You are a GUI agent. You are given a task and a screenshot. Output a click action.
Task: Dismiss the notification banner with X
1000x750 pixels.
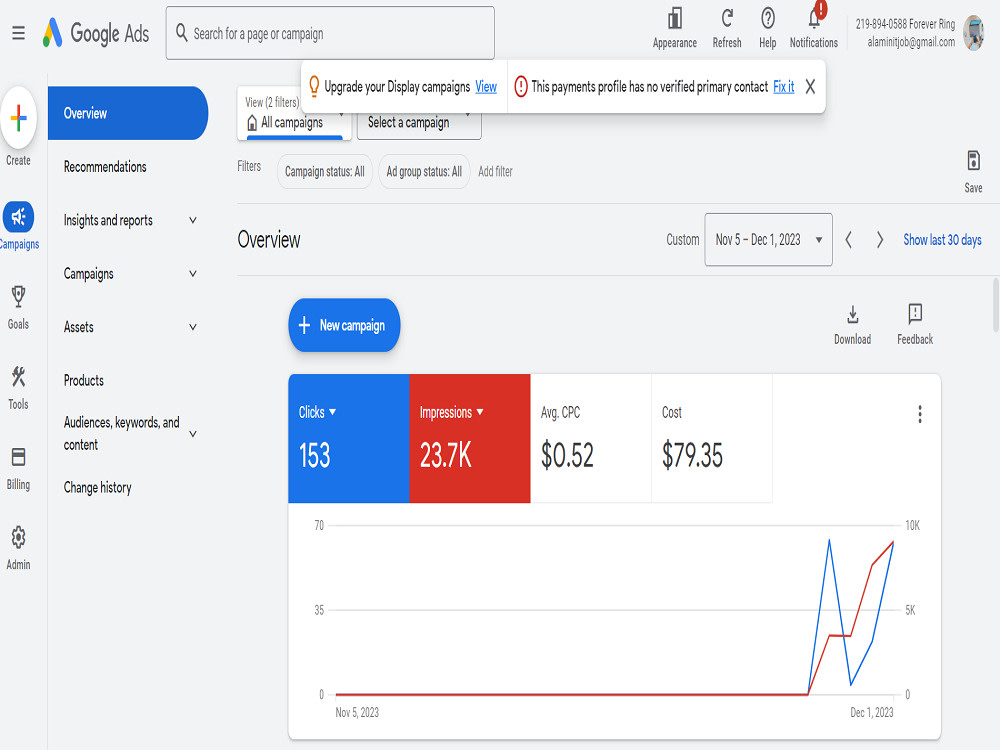pos(810,87)
